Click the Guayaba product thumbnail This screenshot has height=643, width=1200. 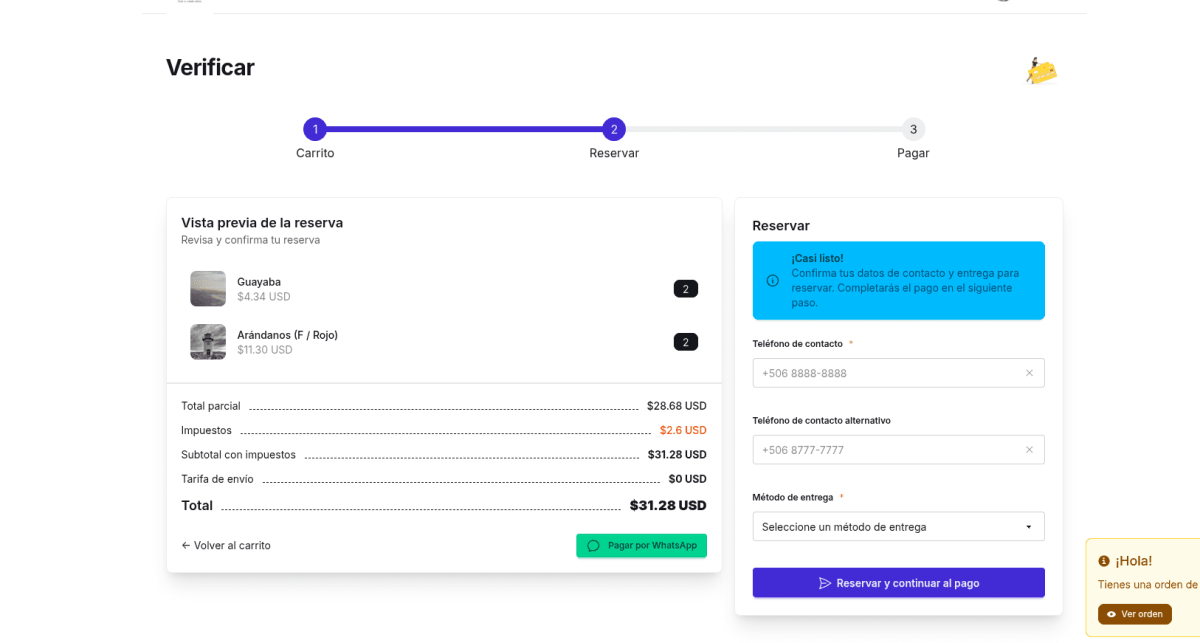tap(207, 288)
